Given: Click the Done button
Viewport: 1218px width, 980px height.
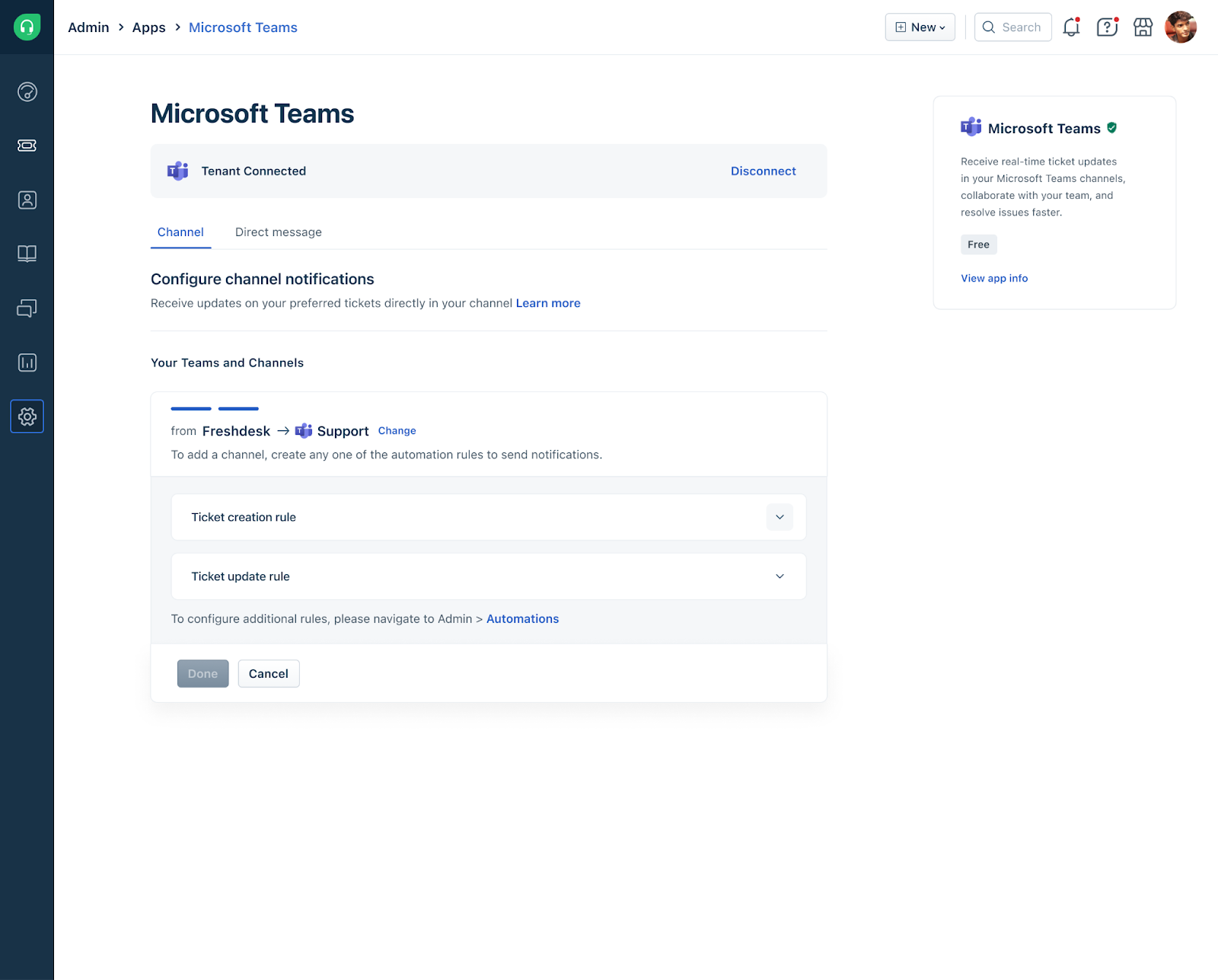Looking at the screenshot, I should (x=203, y=674).
